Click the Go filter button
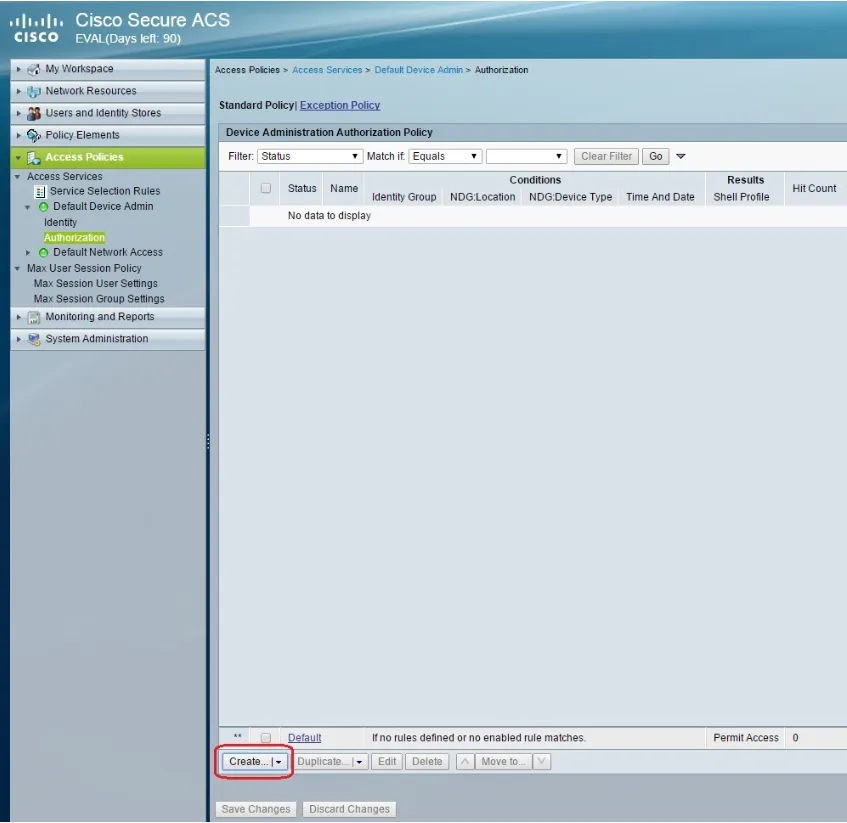Viewport: 847px width, 823px height. tap(656, 156)
